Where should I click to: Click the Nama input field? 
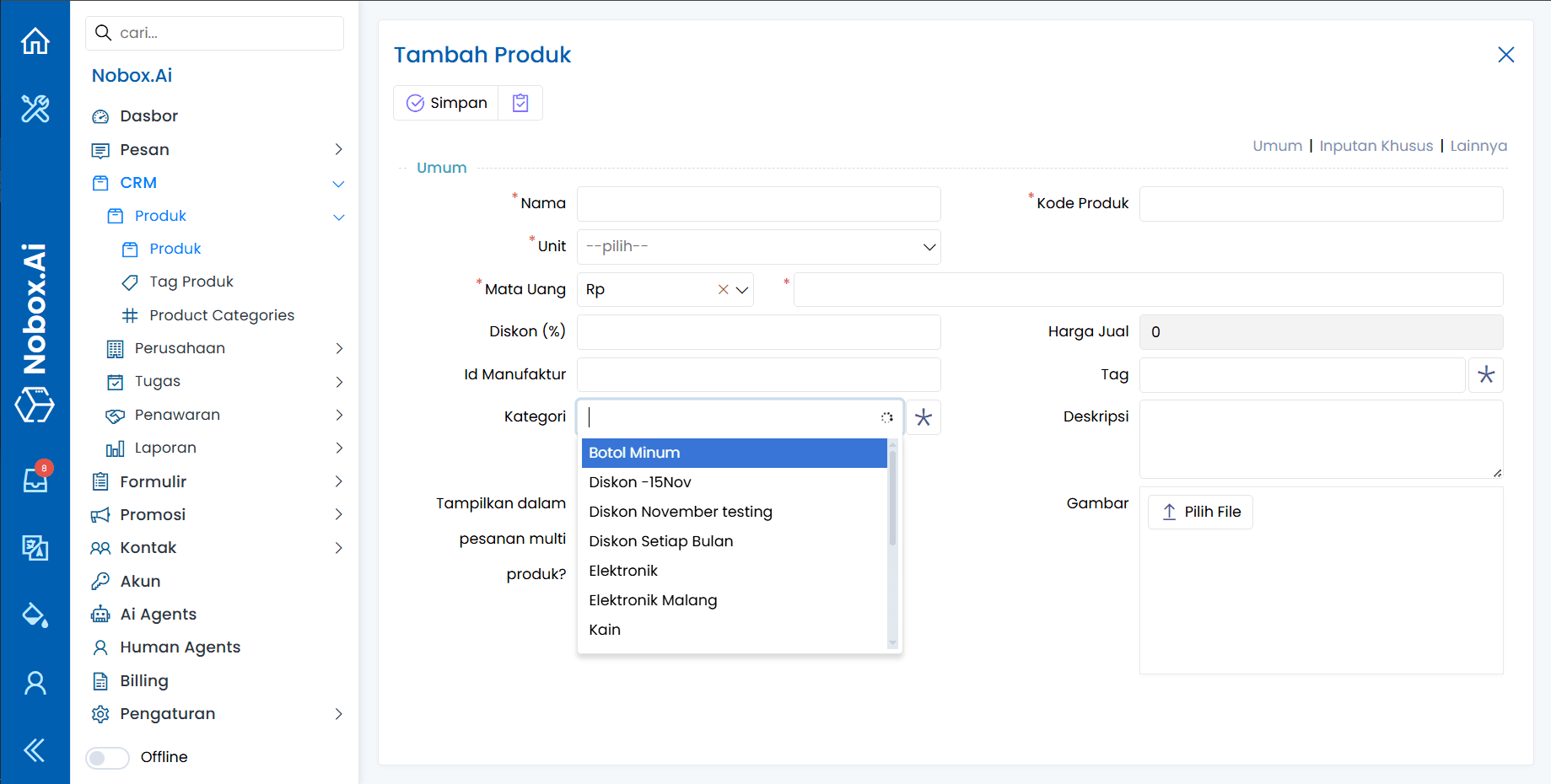tap(758, 204)
